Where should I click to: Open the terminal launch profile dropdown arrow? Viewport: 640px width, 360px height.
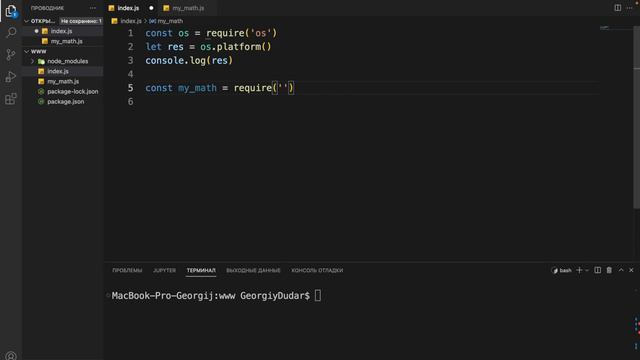pyautogui.click(x=587, y=270)
